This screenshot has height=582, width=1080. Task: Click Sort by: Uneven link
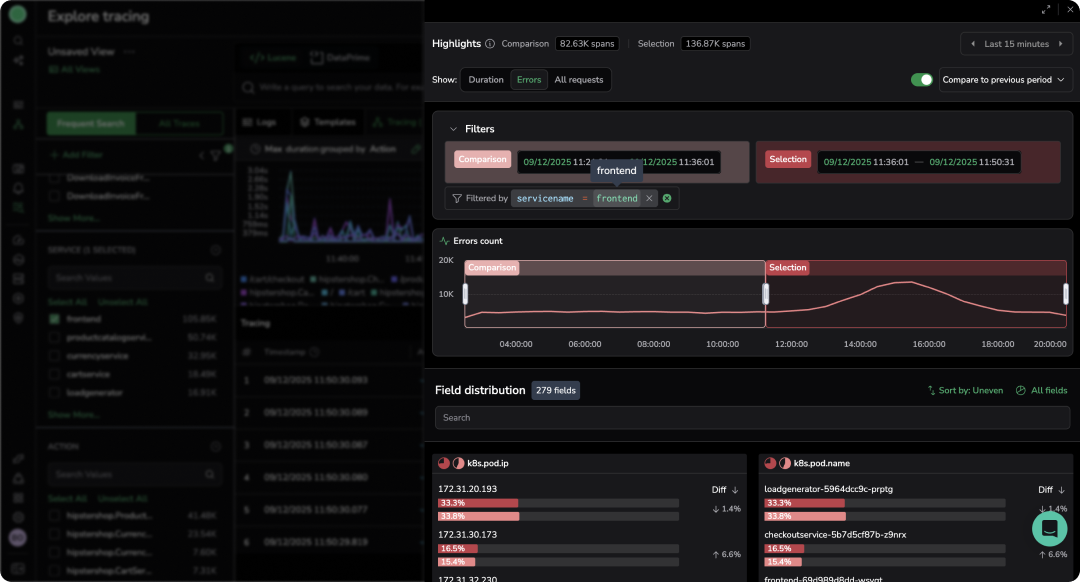click(965, 390)
